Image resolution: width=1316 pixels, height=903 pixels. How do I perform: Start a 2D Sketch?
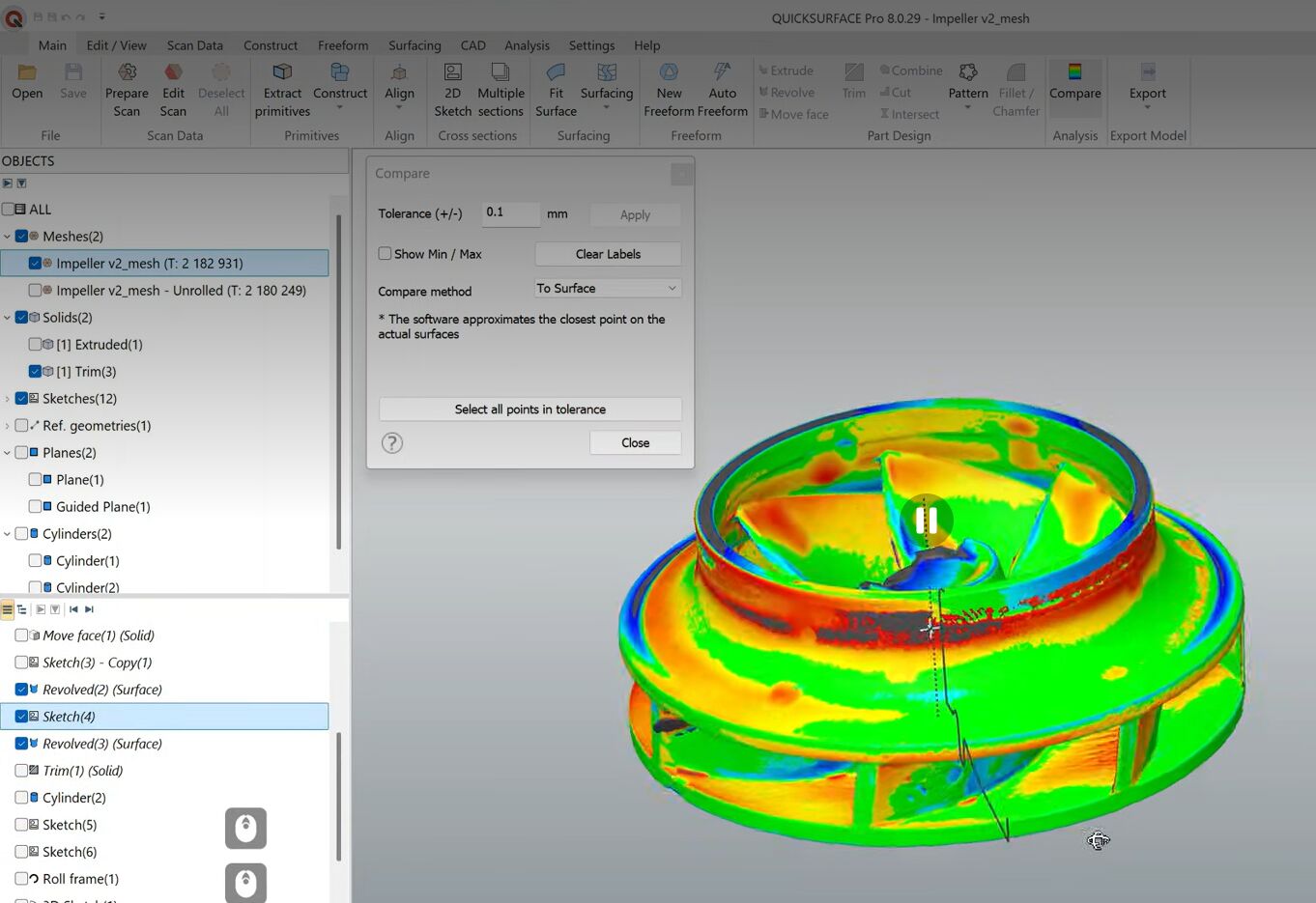coord(452,90)
